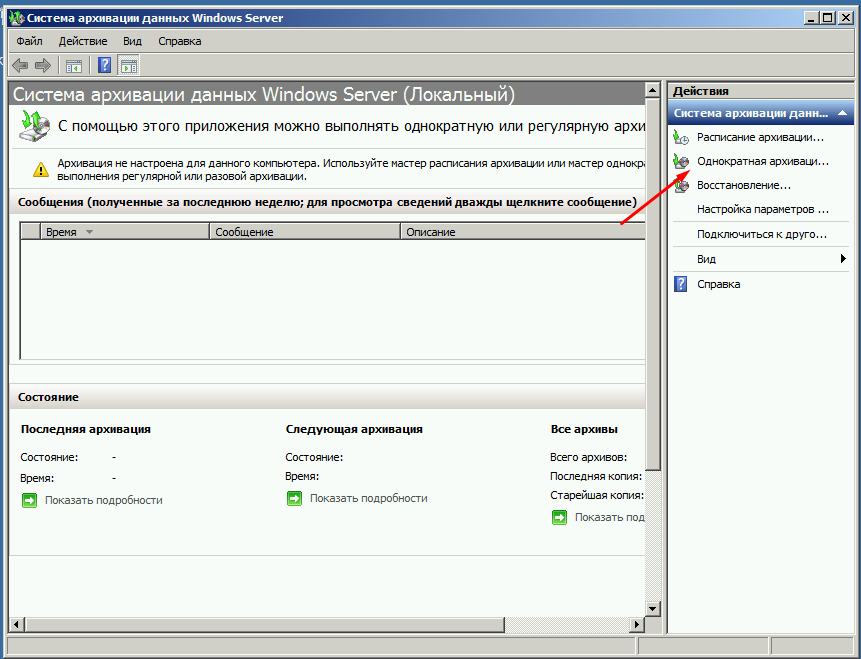Viewport: 861px width, 659px height.
Task: Collapse the Система архивации данн... actions section
Action: point(845,113)
